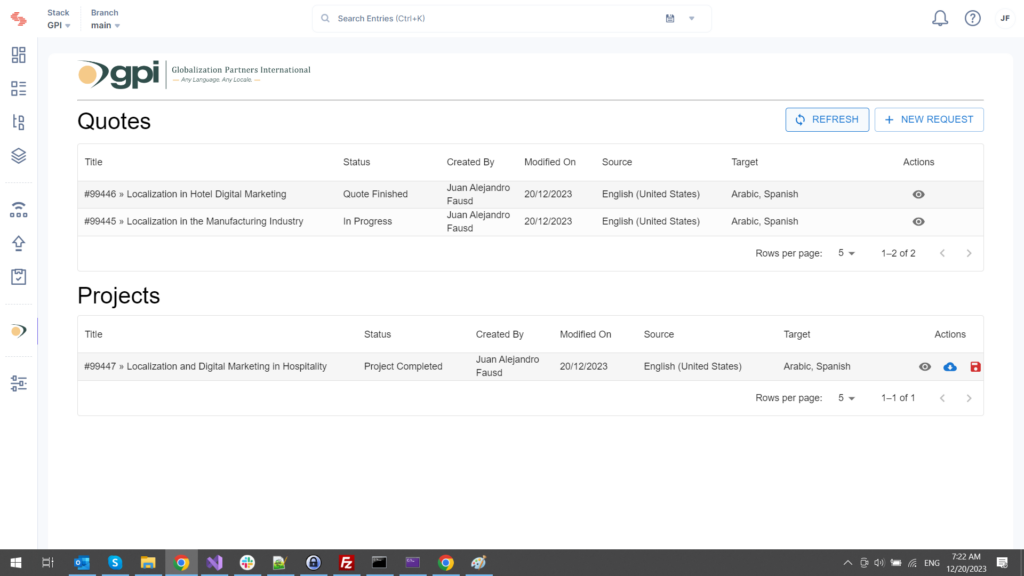Change Quotes rows per page dropdown
This screenshot has width=1024, height=576.
[846, 253]
